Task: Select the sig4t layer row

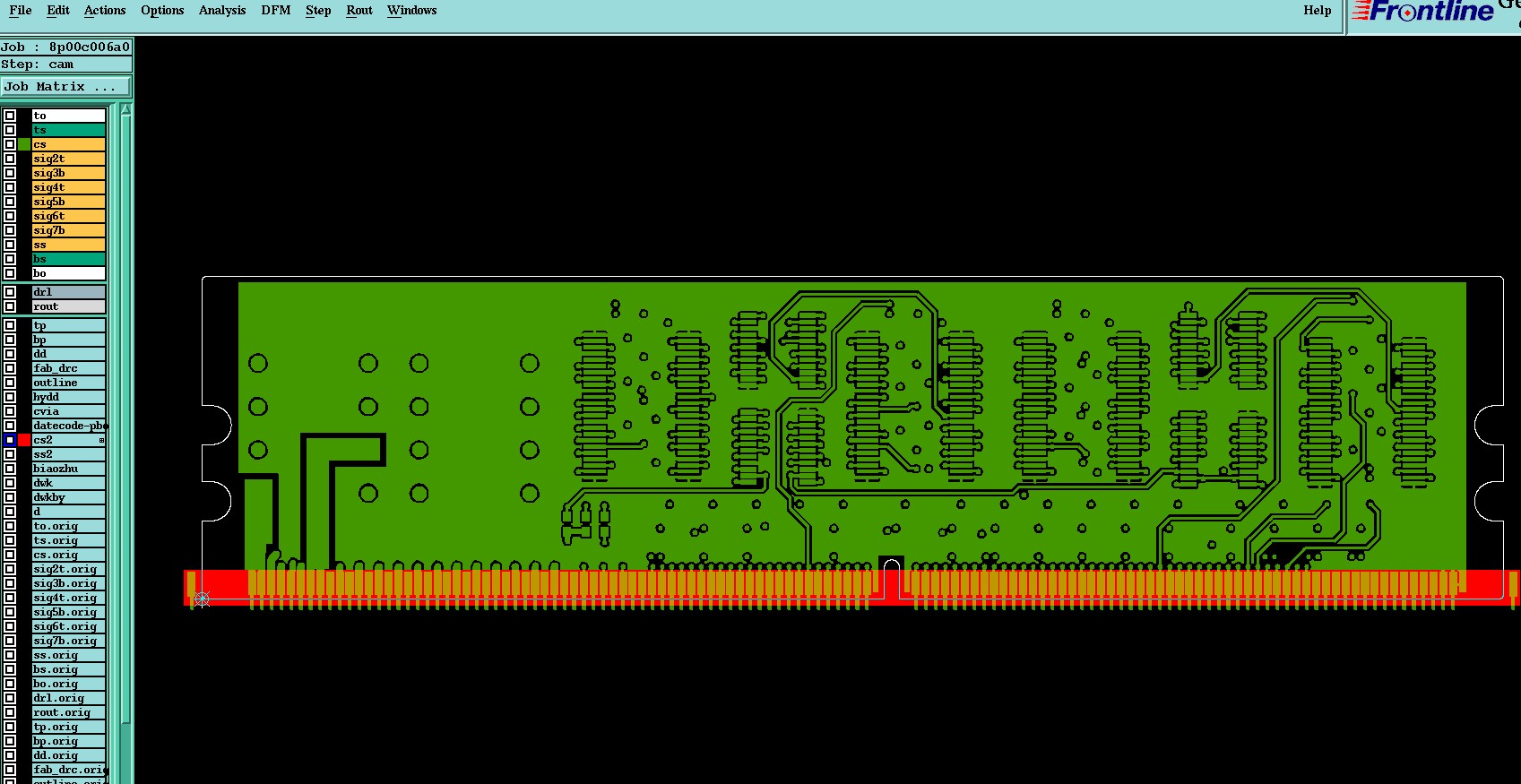Action: 69,187
